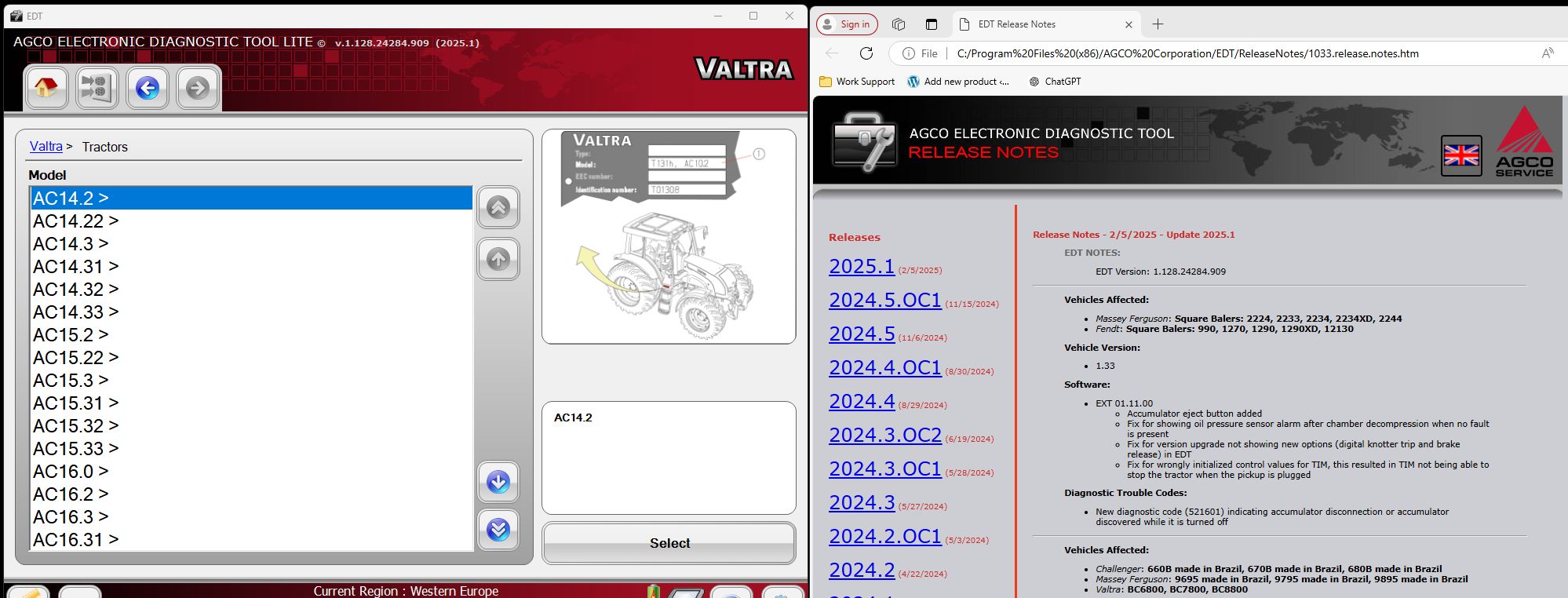This screenshot has height=598, width=1568.
Task: Select model AC15.2 in list
Action: pyautogui.click(x=251, y=335)
